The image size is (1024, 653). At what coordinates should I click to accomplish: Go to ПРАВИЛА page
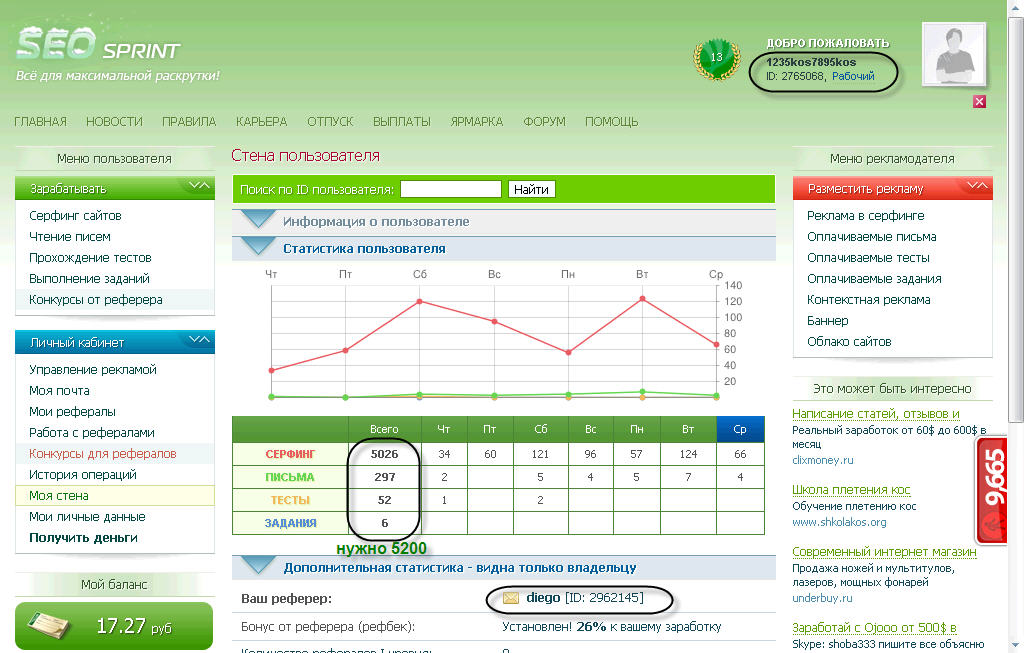189,122
